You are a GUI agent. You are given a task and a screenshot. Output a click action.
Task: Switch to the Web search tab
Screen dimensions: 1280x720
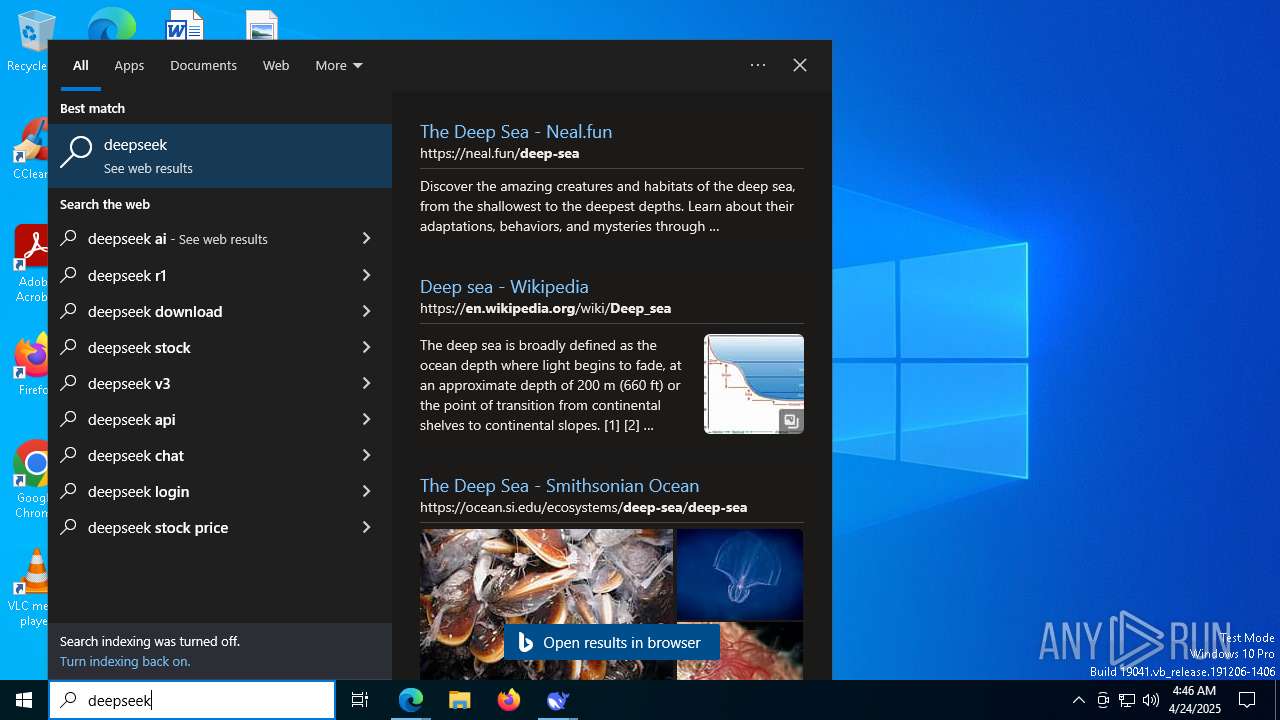click(x=276, y=65)
